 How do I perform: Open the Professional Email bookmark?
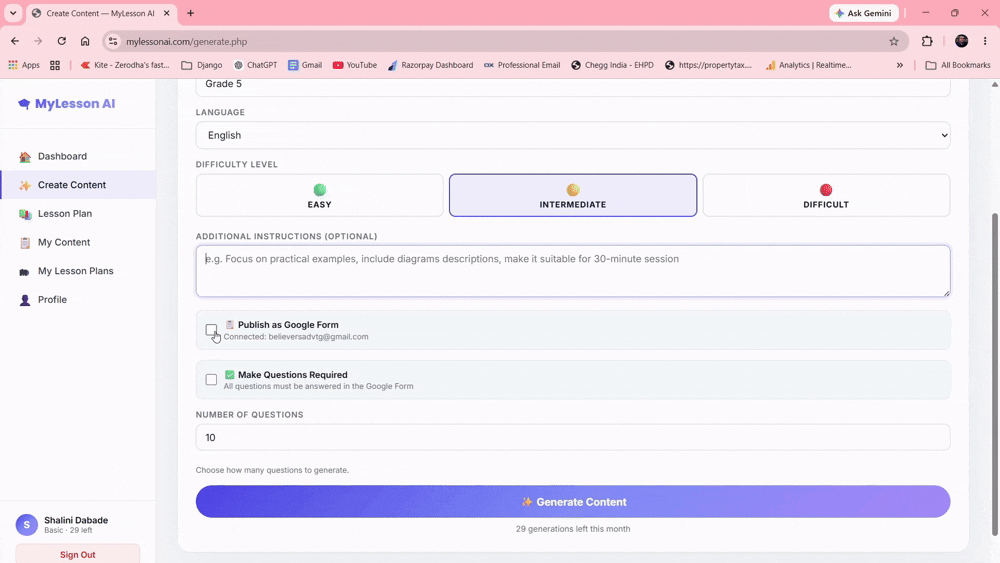point(522,65)
